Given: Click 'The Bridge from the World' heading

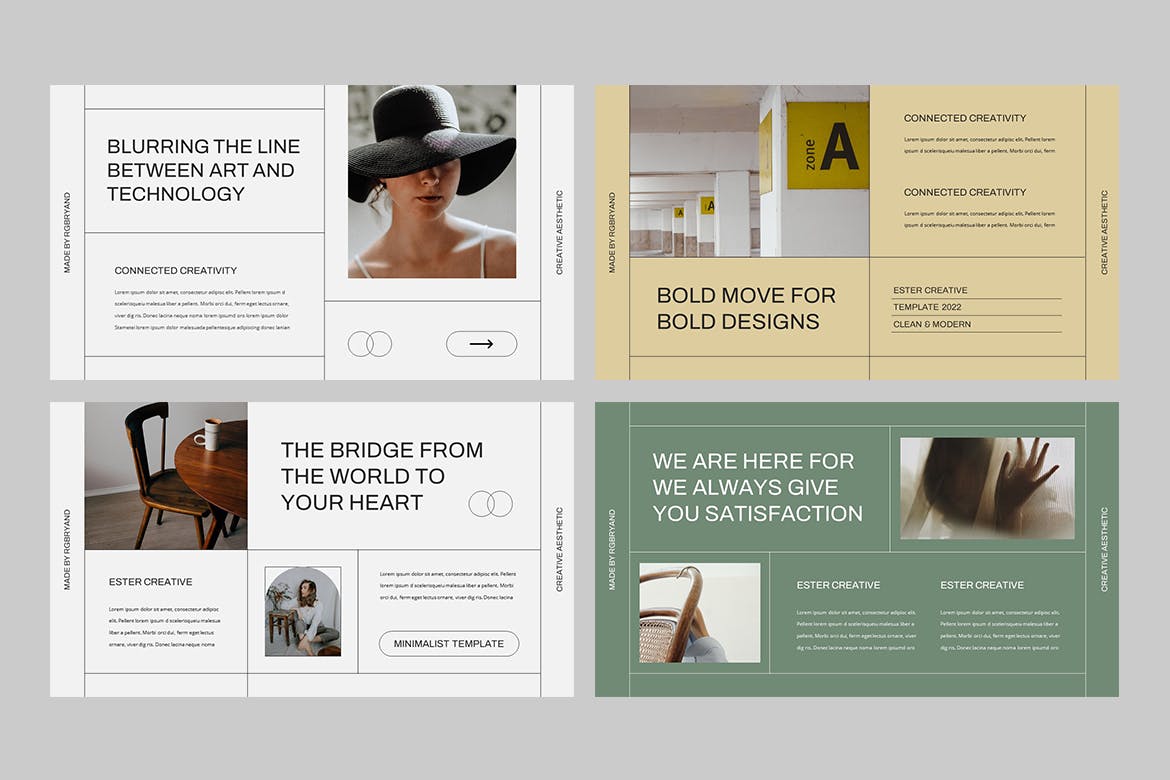Looking at the screenshot, I should (381, 476).
